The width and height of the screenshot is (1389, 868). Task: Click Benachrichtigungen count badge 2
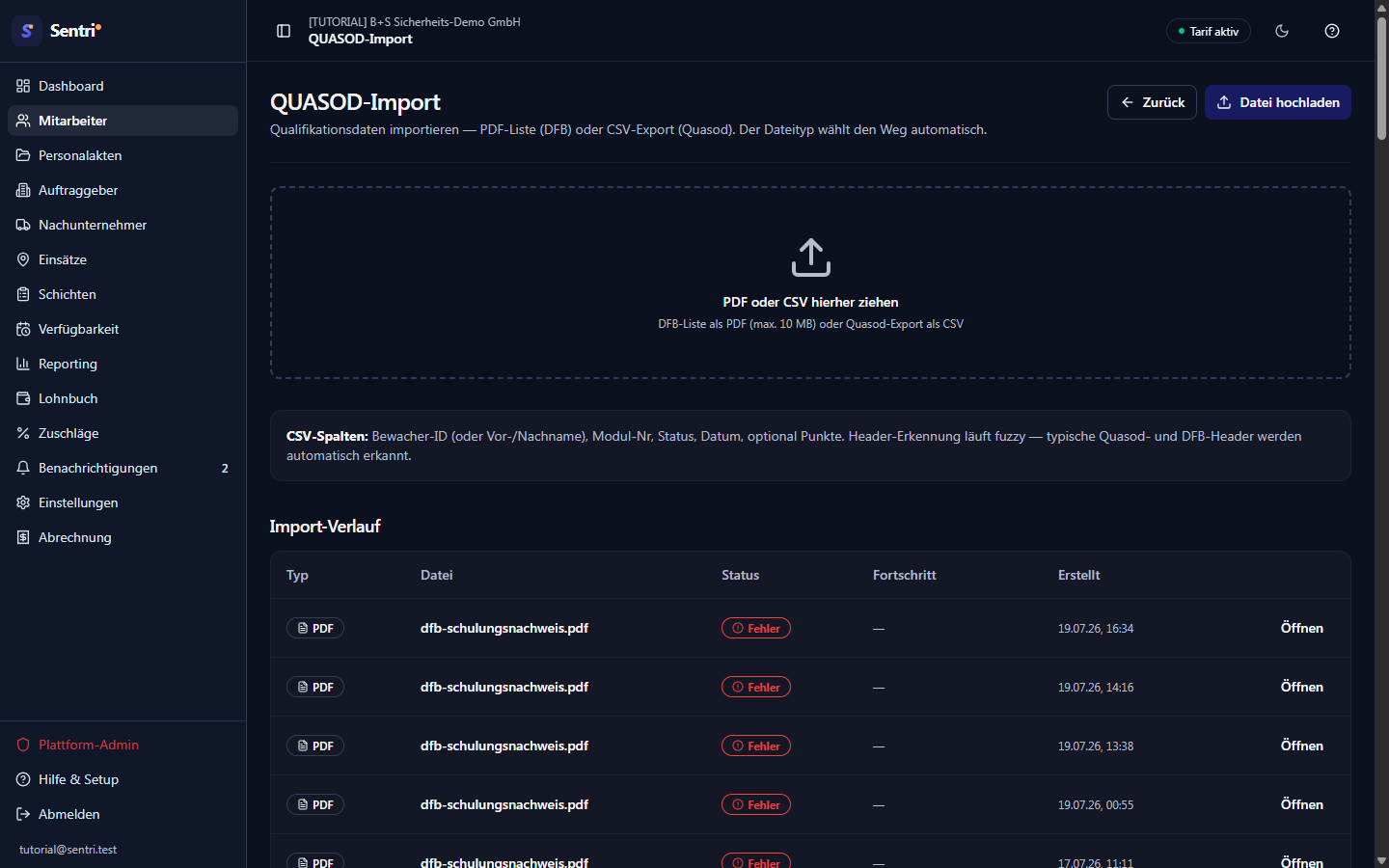225,468
